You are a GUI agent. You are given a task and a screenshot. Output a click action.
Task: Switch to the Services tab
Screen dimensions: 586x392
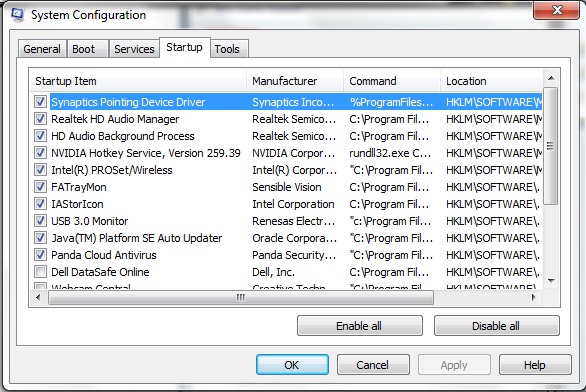[134, 49]
